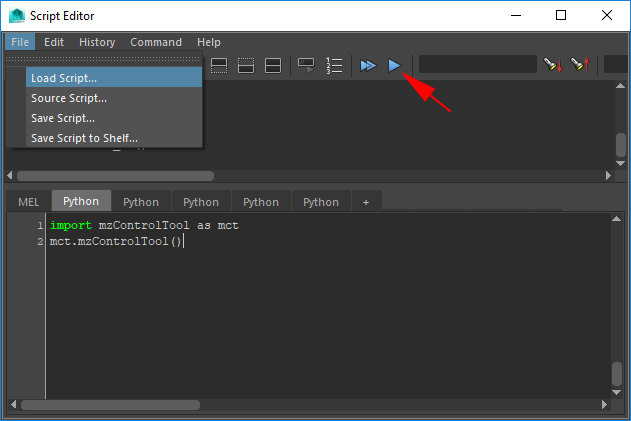
Task: Open the Help menu
Action: coord(208,42)
